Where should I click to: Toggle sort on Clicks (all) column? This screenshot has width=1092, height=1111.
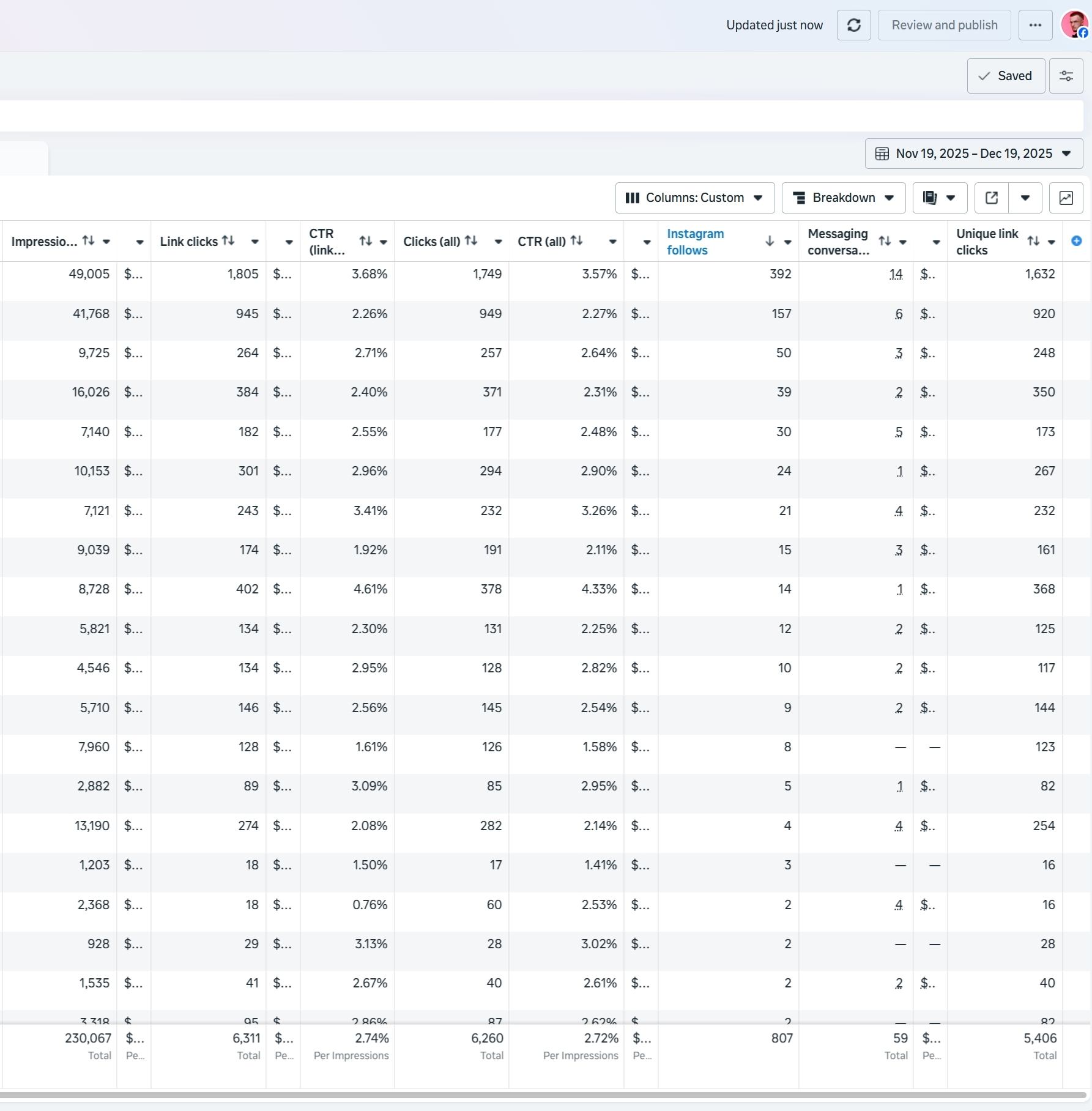pyautogui.click(x=470, y=241)
